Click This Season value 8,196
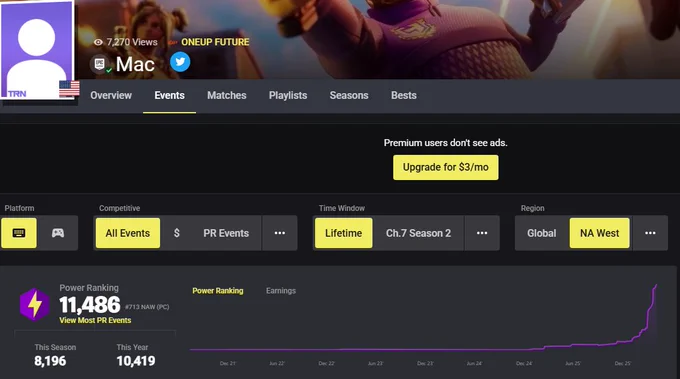The image size is (680, 379). click(50, 361)
